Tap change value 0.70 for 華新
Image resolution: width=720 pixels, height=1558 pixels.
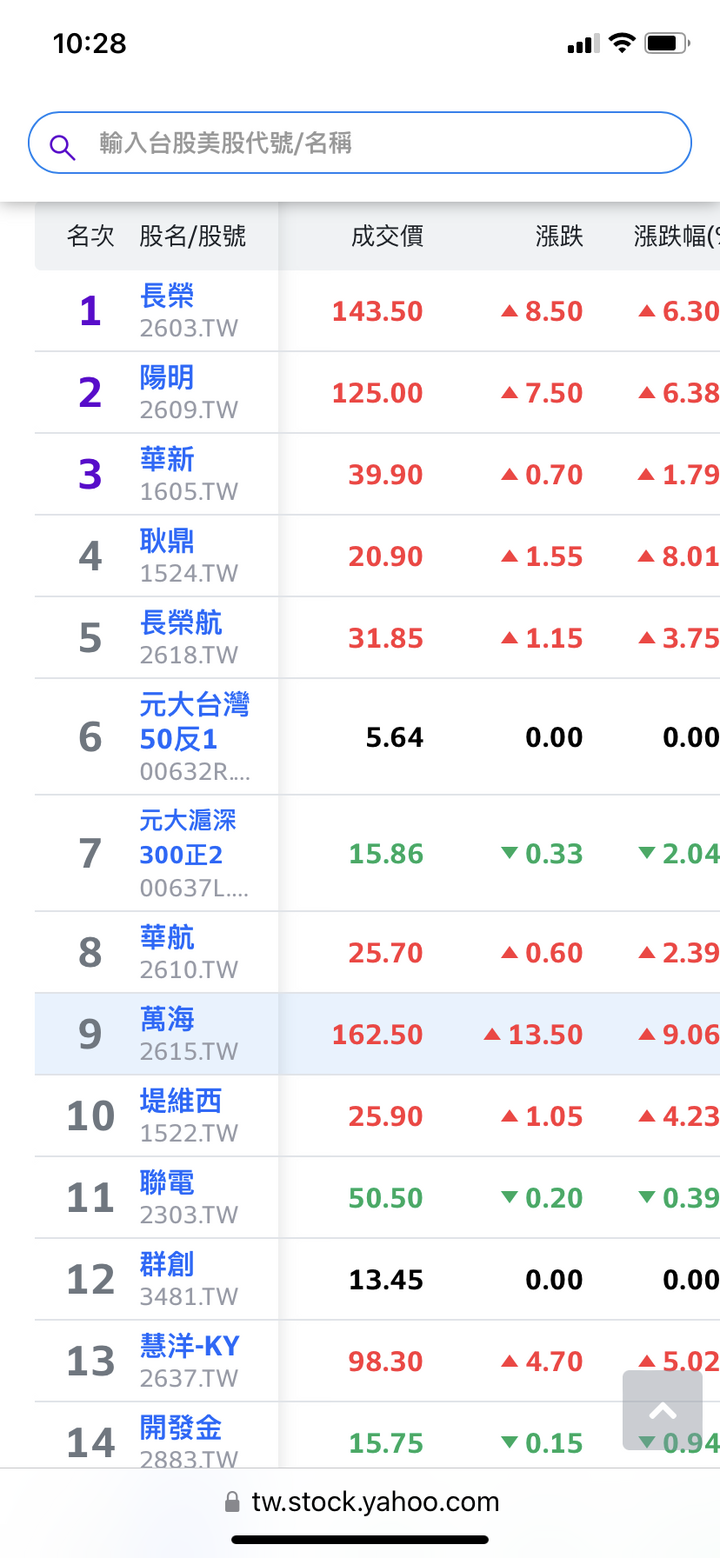coord(554,476)
